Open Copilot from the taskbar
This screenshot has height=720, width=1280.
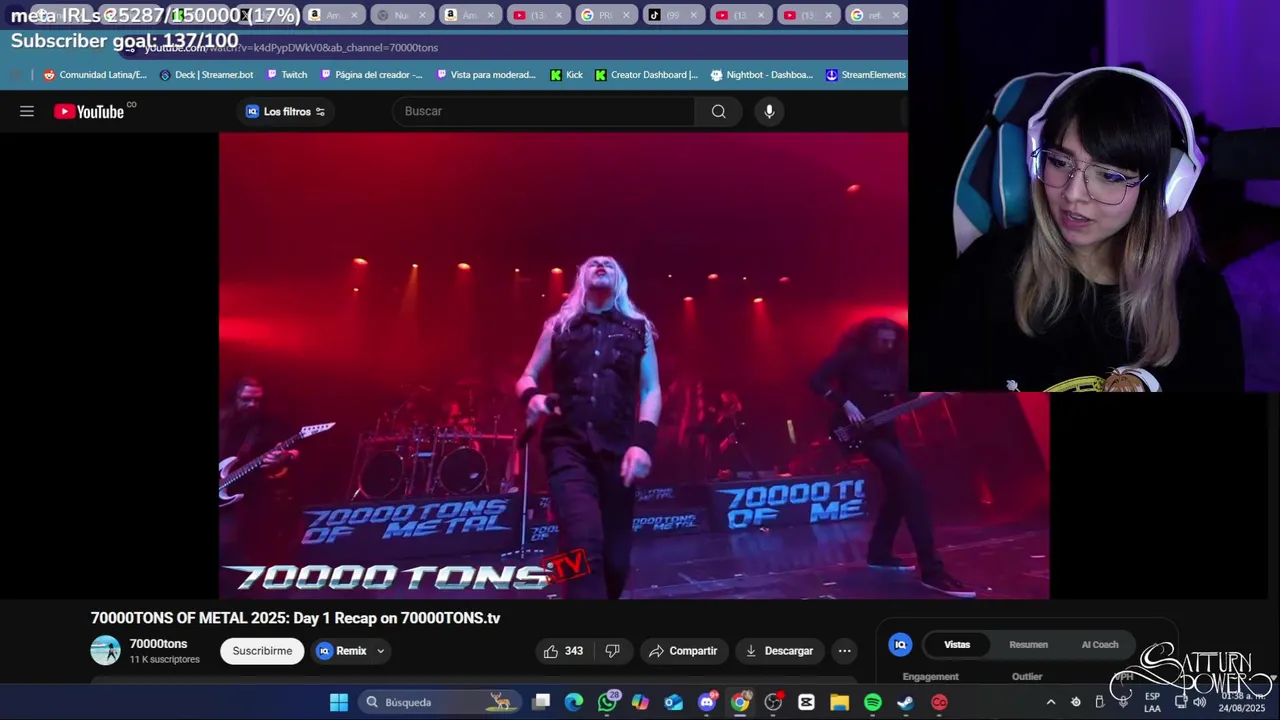(640, 702)
